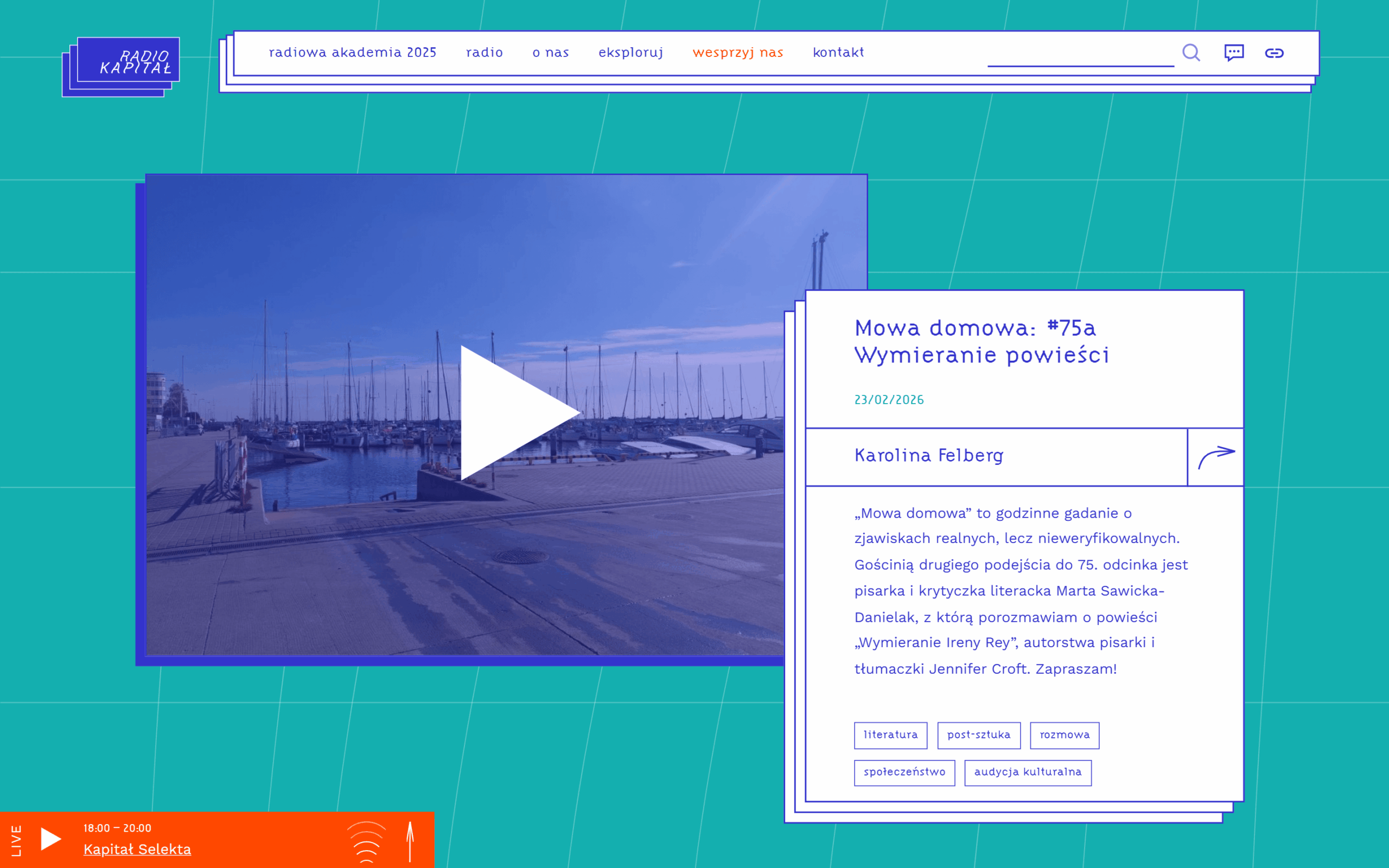Select the literatura tag

pyautogui.click(x=890, y=735)
